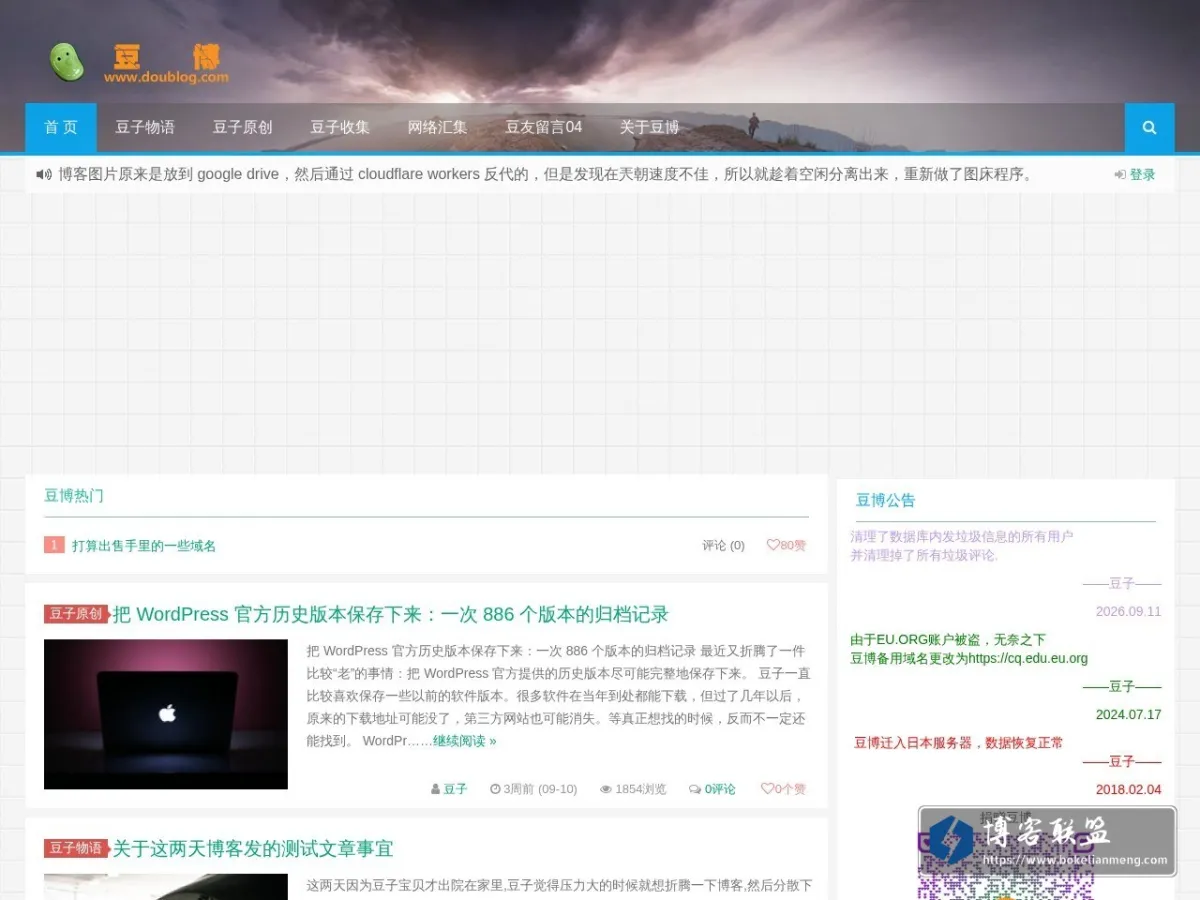Viewport: 1200px width, 900px height.
Task: Click the clock icon before 3周前
Action: tap(495, 789)
